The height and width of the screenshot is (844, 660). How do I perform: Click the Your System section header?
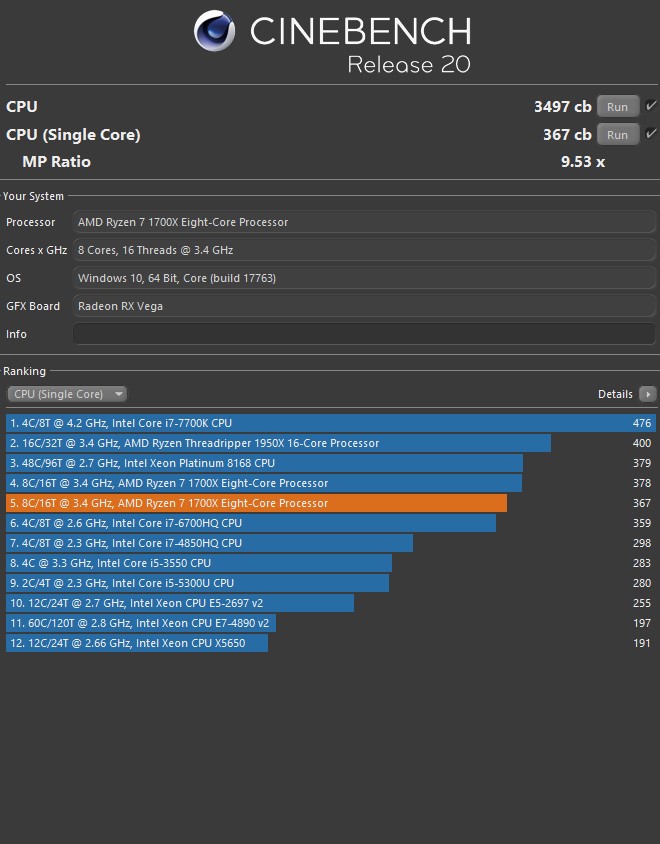tap(33, 196)
